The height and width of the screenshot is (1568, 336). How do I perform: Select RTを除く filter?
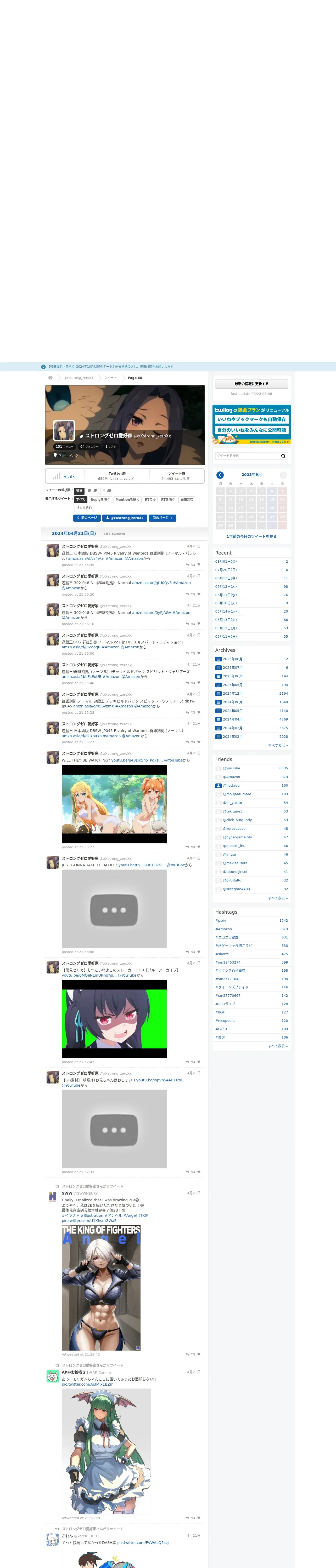(168, 500)
